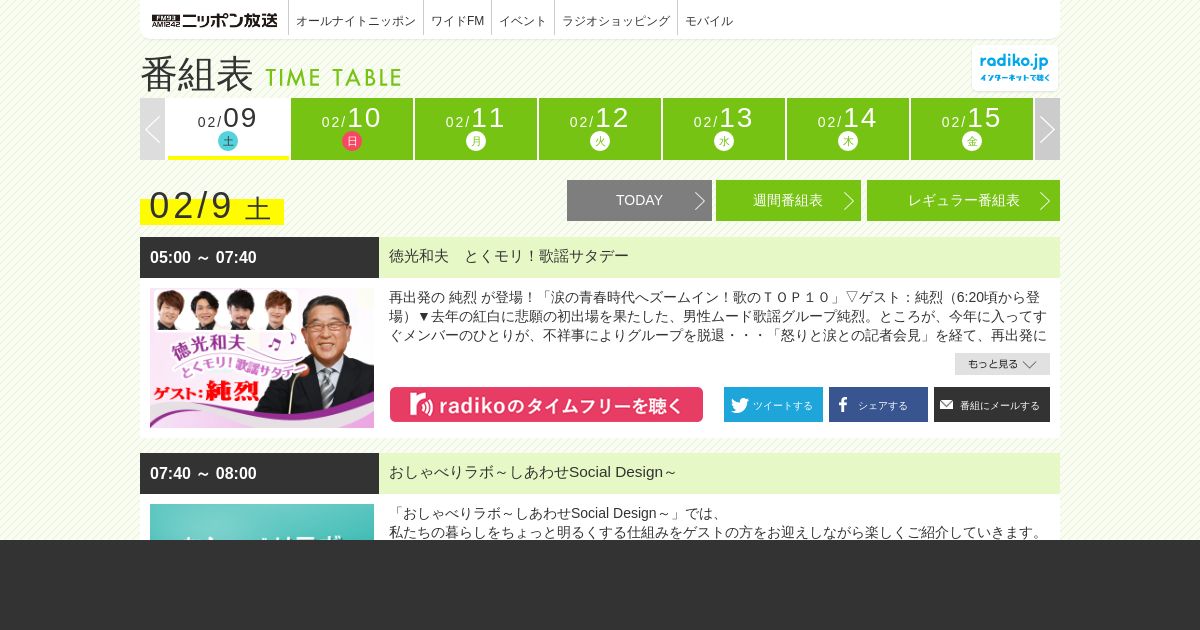Open ワイドFM menu item
1200x630 pixels.
pos(458,20)
